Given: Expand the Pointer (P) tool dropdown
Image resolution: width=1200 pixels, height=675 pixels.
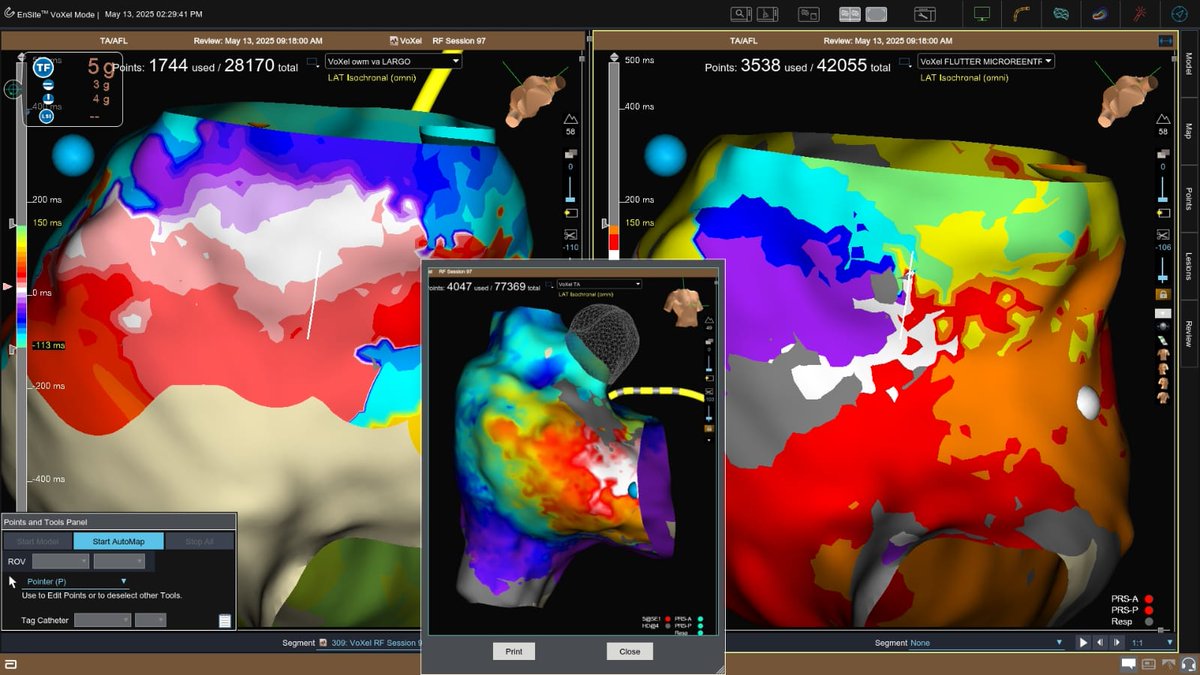Looking at the screenshot, I should pos(77,581).
